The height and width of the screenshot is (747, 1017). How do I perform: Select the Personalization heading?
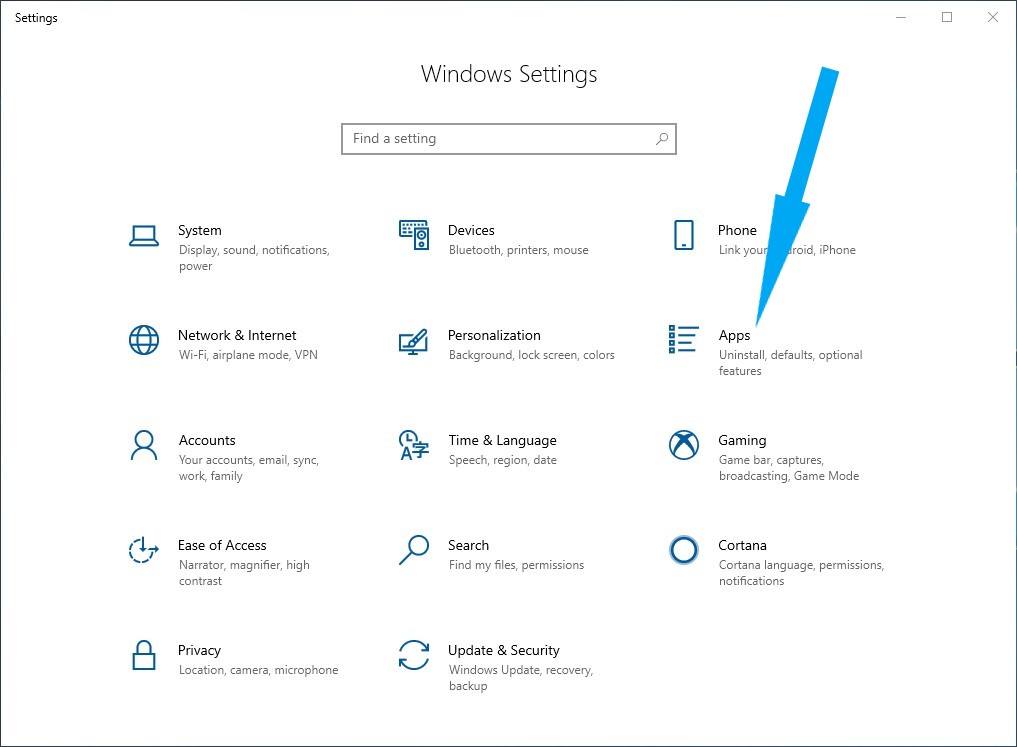(x=494, y=335)
